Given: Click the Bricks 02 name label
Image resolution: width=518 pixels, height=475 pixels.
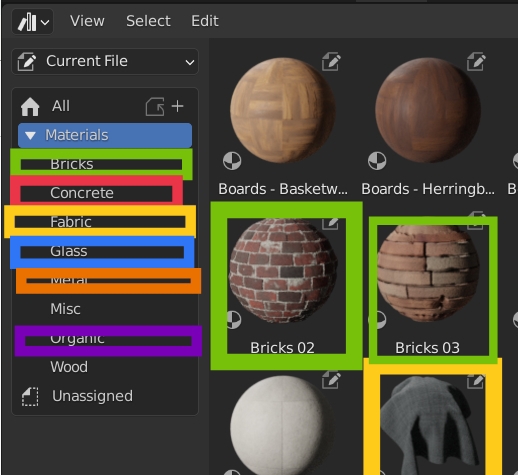Looking at the screenshot, I should pos(282,348).
